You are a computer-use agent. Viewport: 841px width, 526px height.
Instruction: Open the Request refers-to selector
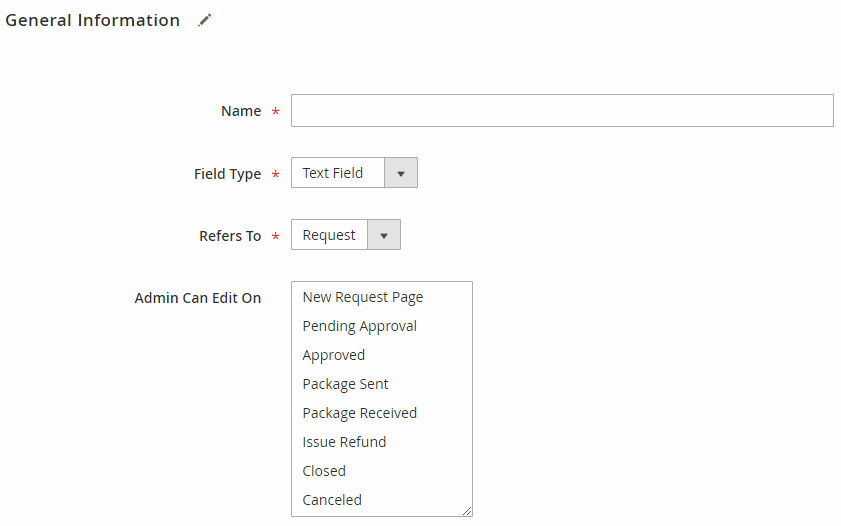tap(345, 234)
